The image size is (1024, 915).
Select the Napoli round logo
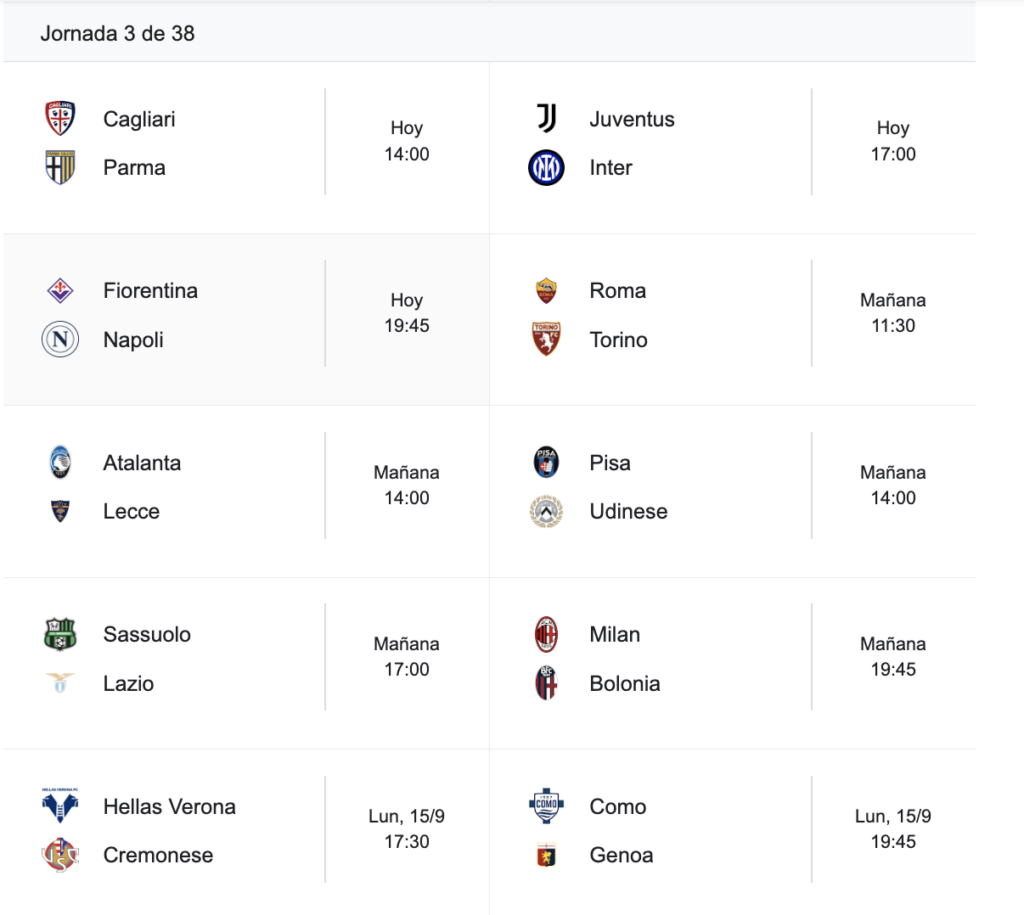pos(60,340)
